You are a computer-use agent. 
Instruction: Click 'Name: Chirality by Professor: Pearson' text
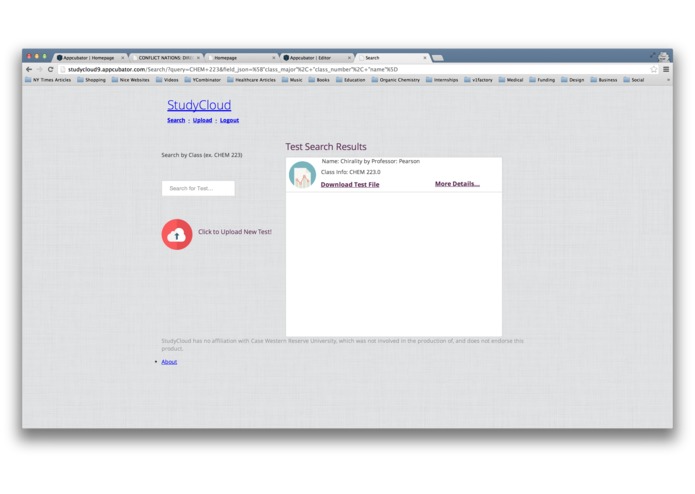(x=371, y=161)
